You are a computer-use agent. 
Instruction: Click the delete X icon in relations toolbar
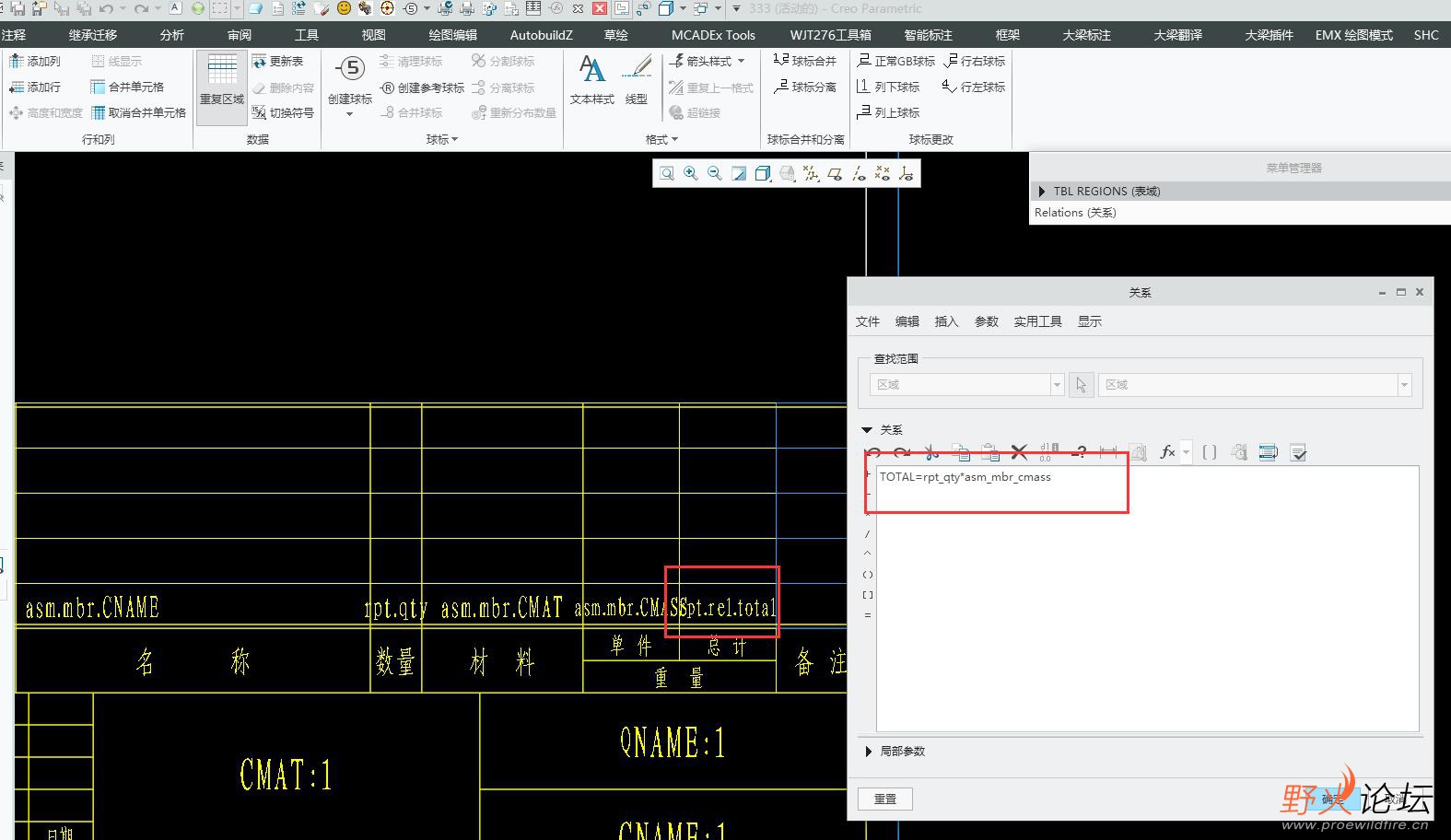click(1019, 452)
